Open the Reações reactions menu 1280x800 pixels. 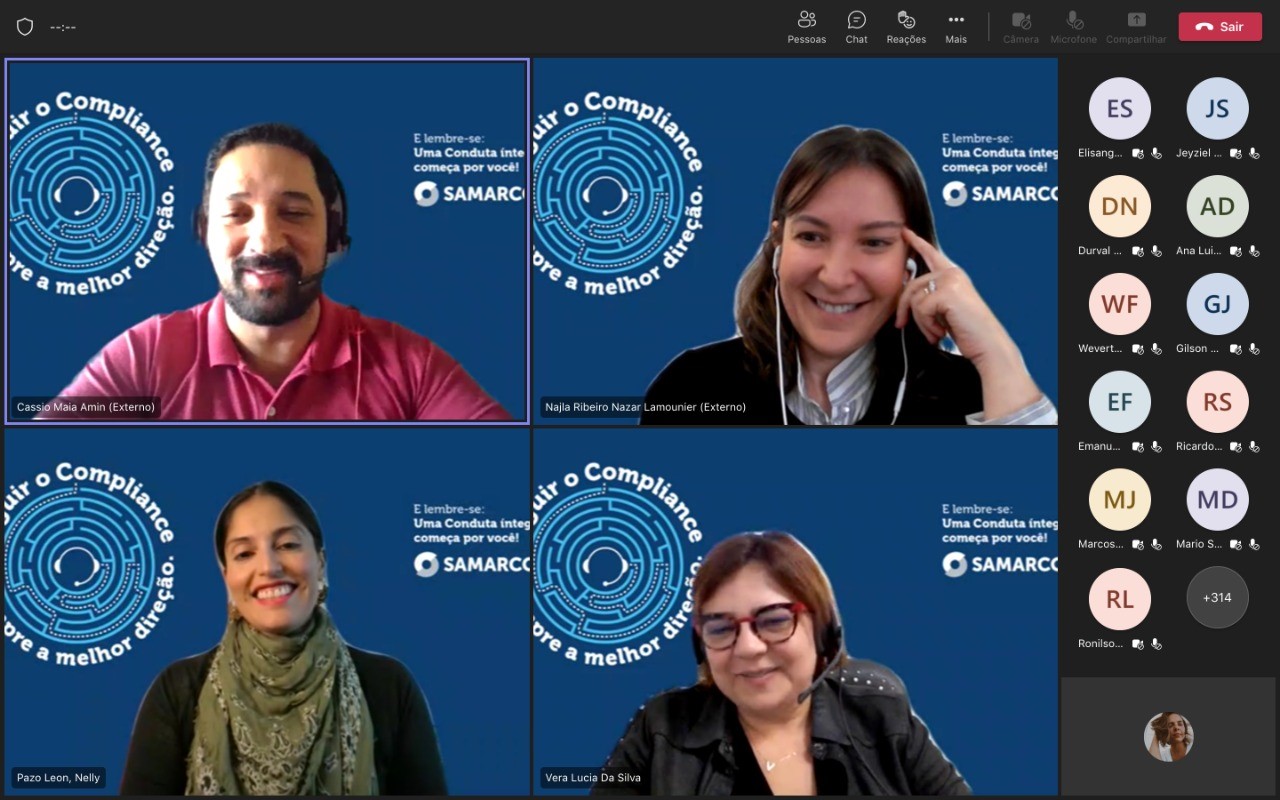[906, 27]
